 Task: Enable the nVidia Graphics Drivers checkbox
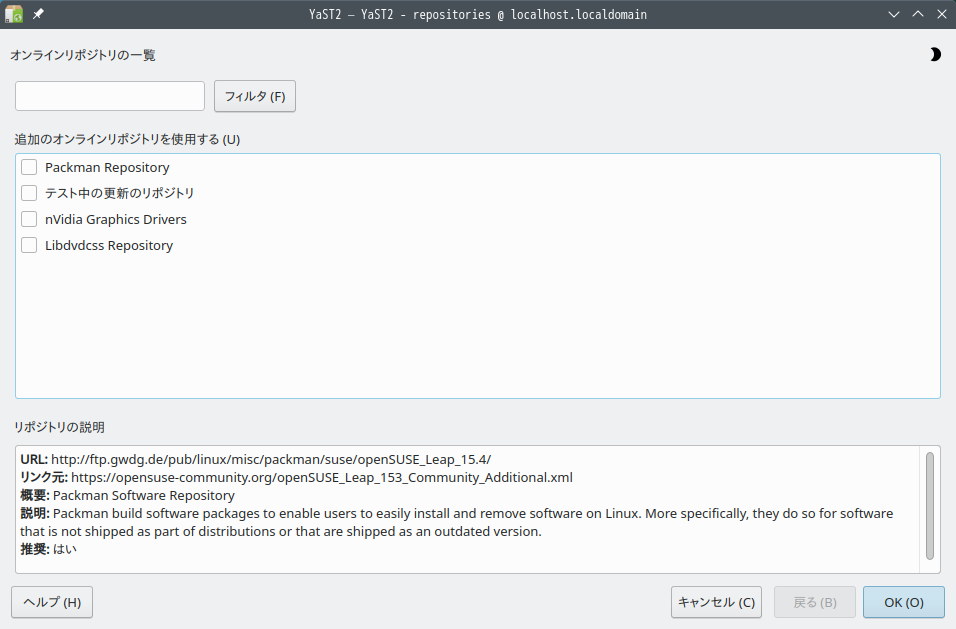click(29, 219)
